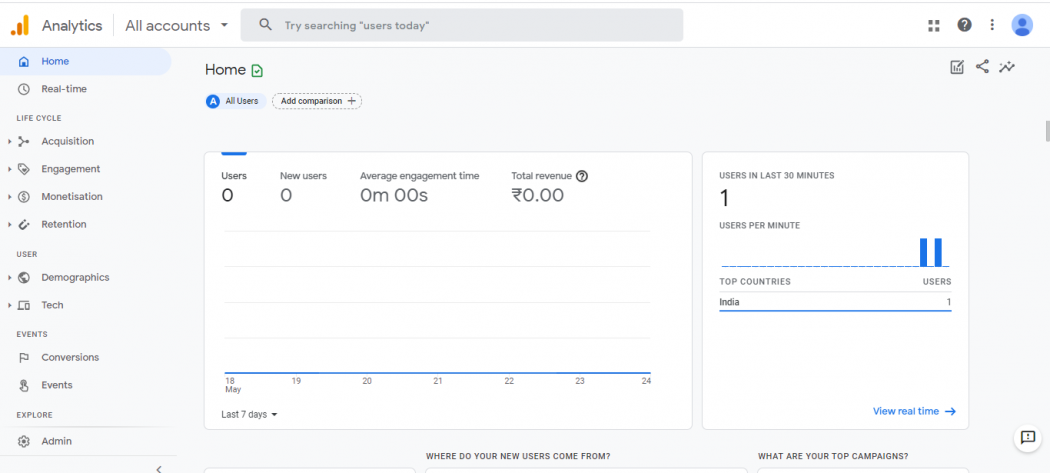Click the Tech devices icon
The width and height of the screenshot is (1050, 473).
coord(24,305)
